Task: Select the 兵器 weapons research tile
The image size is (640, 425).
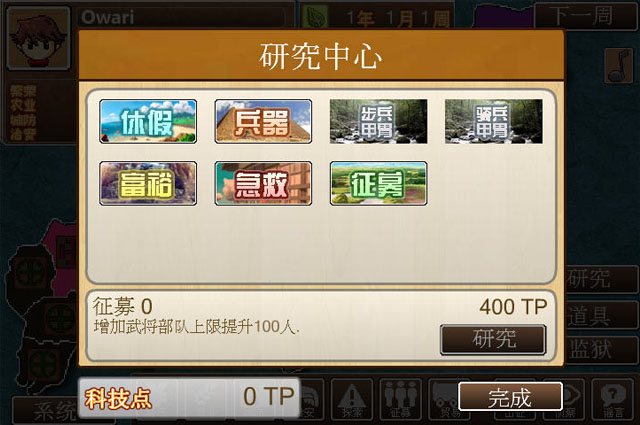Action: tap(263, 121)
